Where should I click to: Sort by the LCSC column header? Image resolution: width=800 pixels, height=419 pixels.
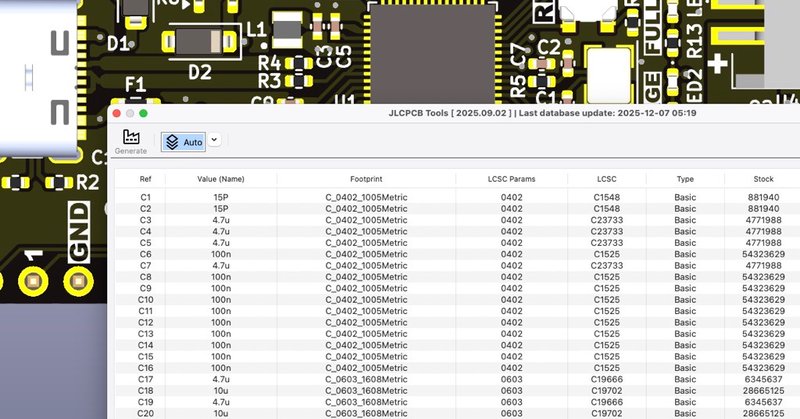(x=607, y=179)
